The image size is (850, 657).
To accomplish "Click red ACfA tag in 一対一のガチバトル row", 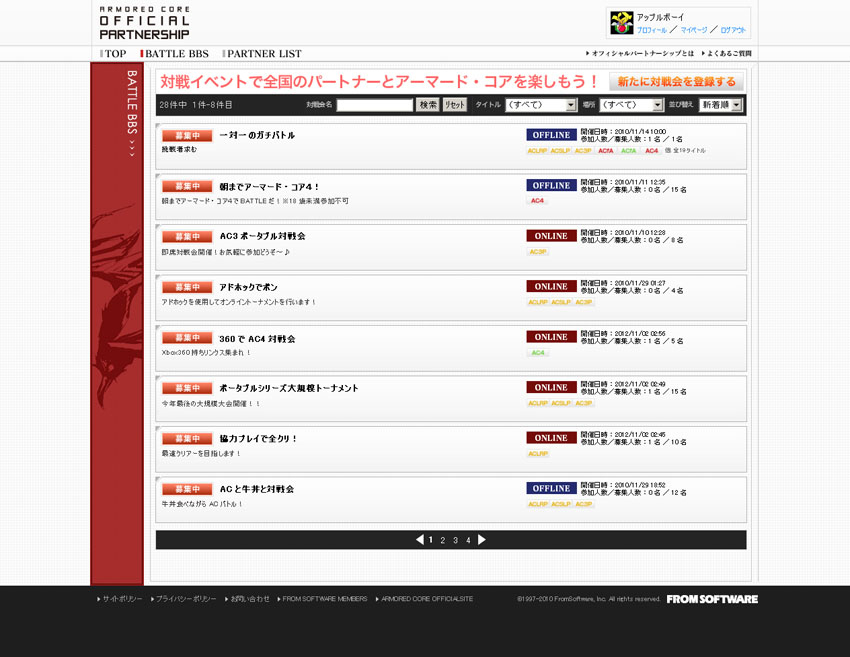I will point(606,151).
